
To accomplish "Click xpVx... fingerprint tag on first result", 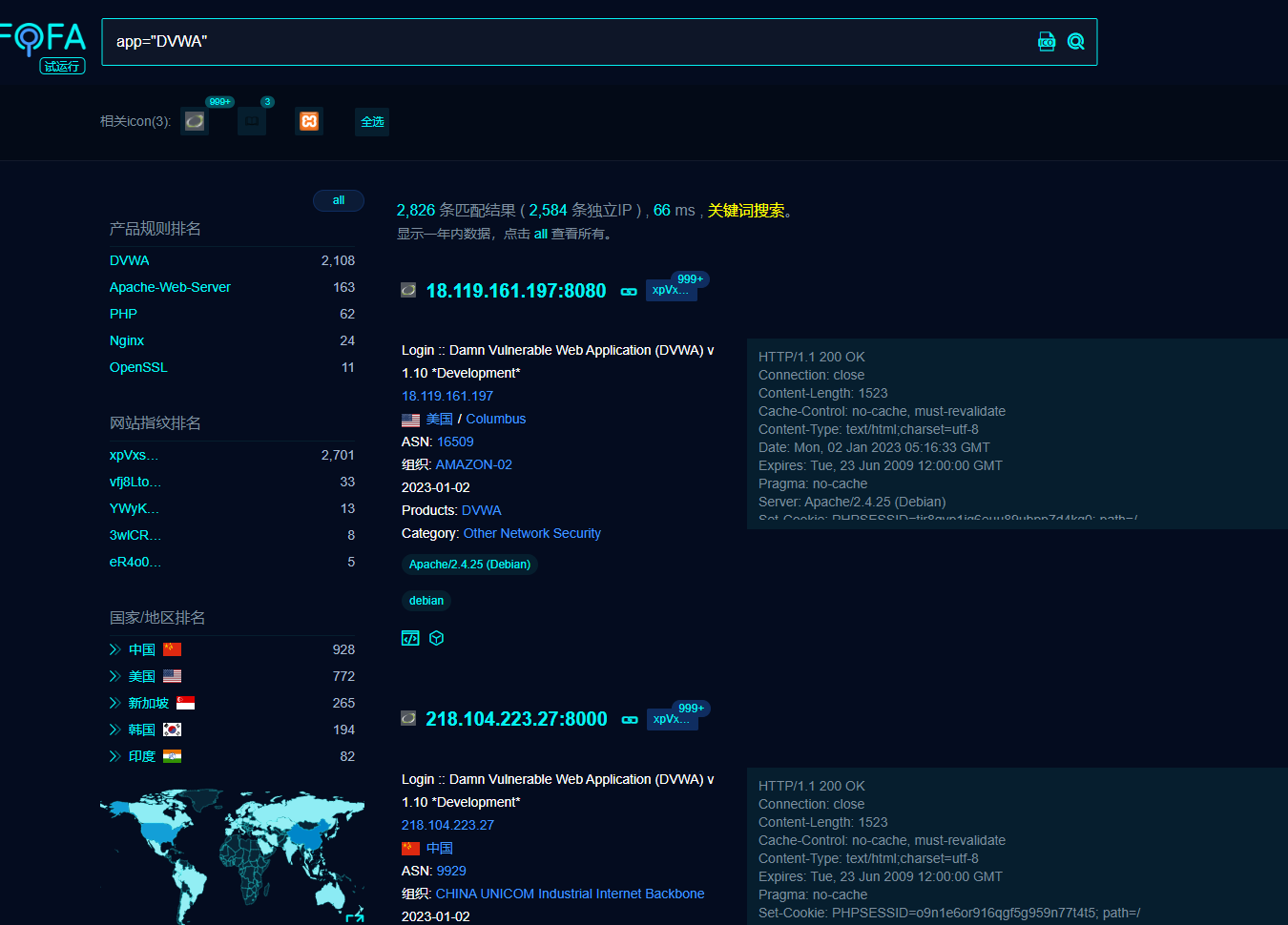I will coord(672,290).
